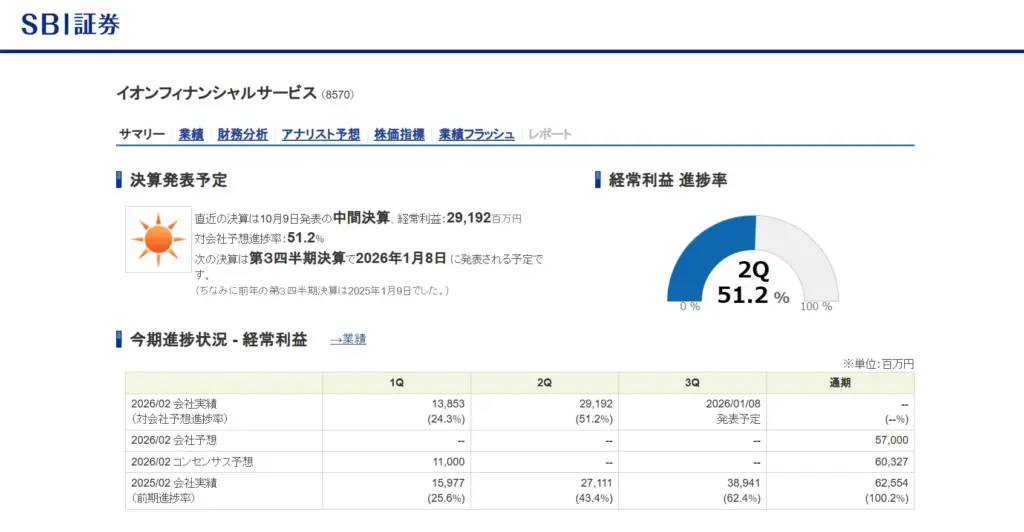This screenshot has width=1024, height=532.
Task: Click the イオンフィナンシャルサービス company name
Action: coord(216,93)
